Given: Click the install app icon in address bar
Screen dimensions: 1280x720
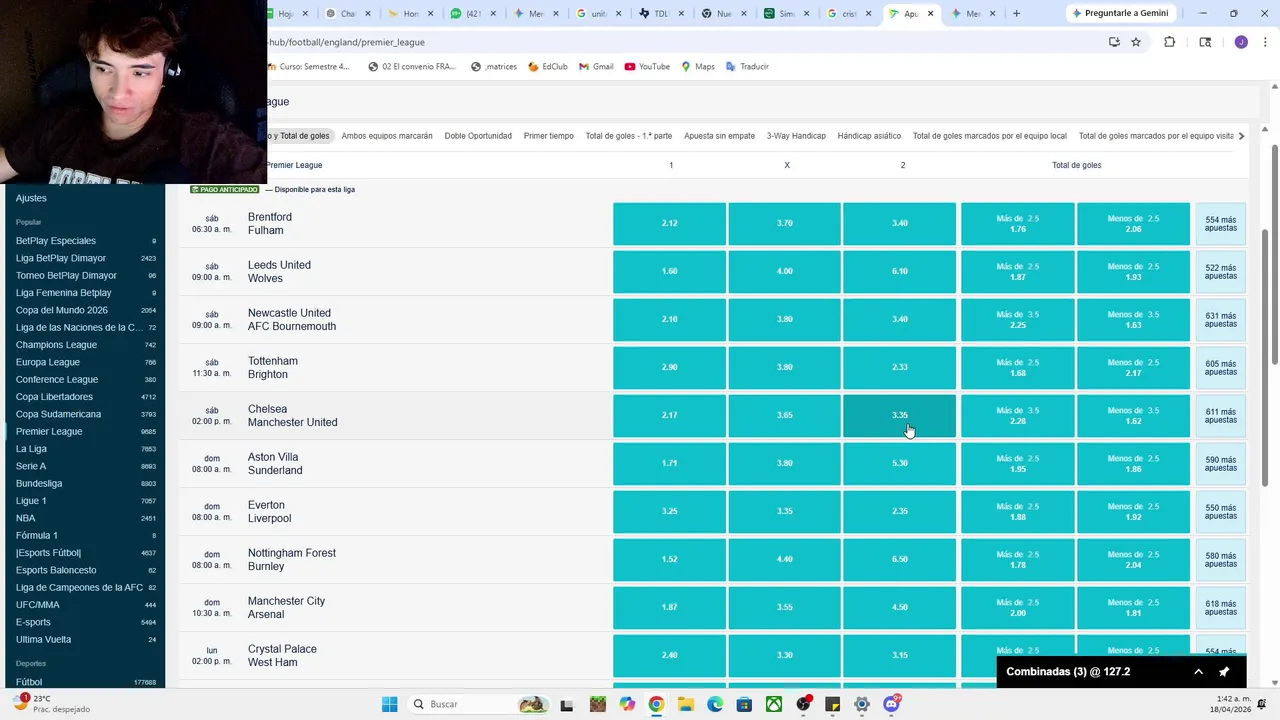Looking at the screenshot, I should [x=1114, y=42].
